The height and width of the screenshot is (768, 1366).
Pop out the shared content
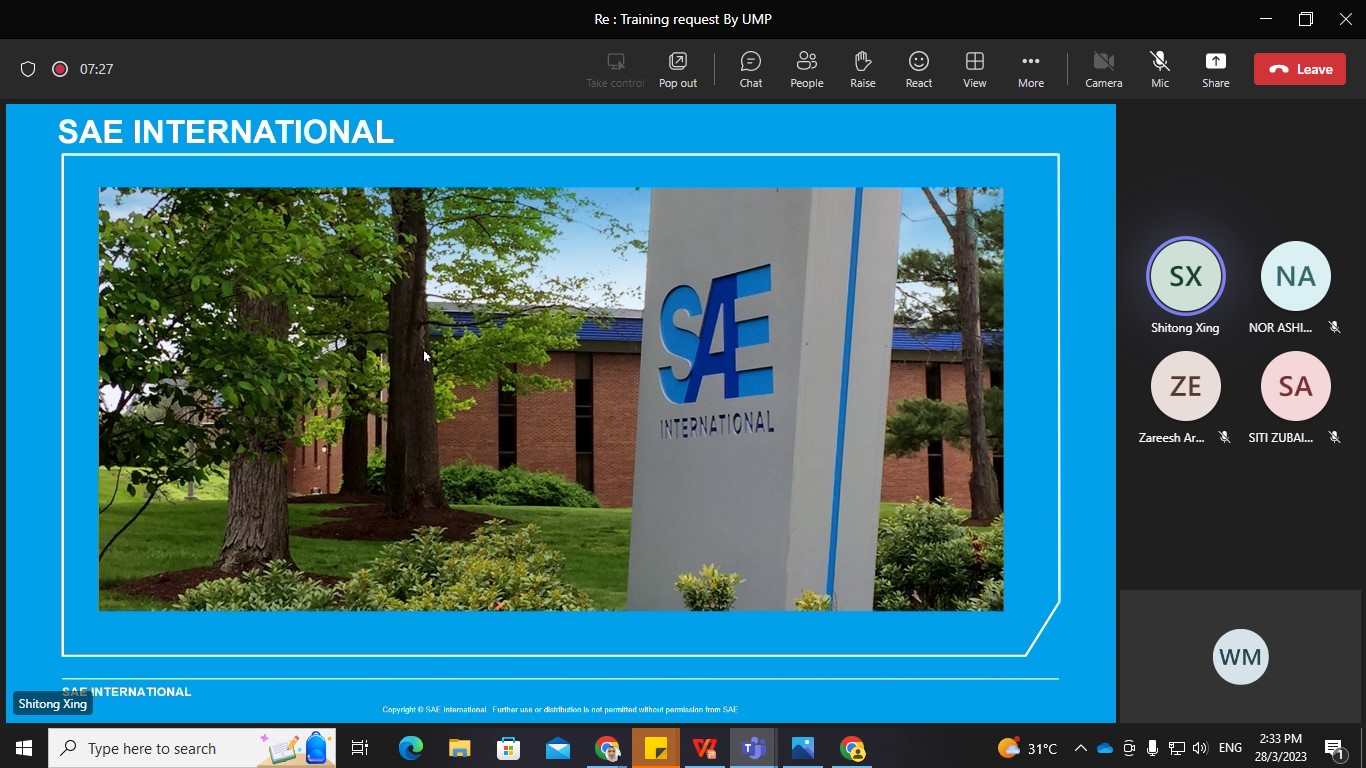678,69
